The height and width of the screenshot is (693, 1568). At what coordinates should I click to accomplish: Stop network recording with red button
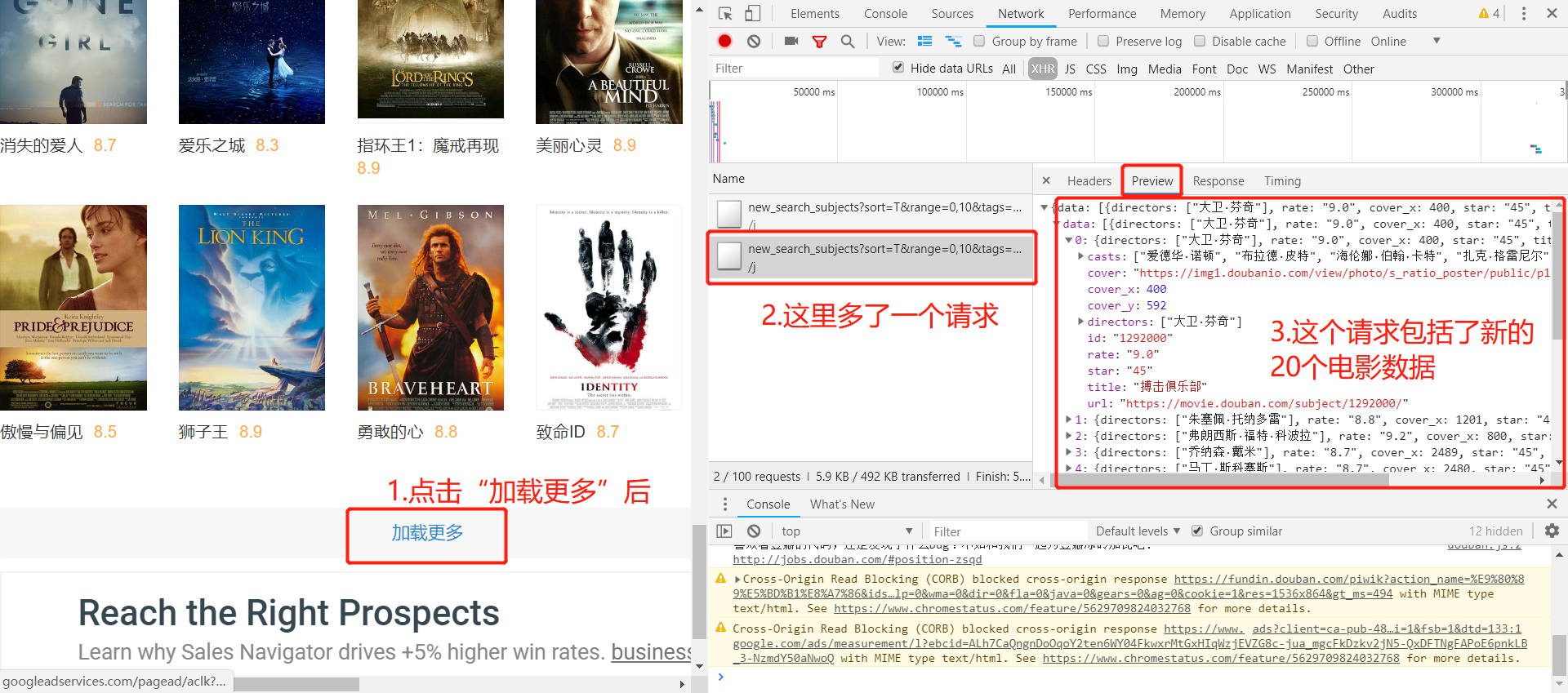[x=724, y=41]
